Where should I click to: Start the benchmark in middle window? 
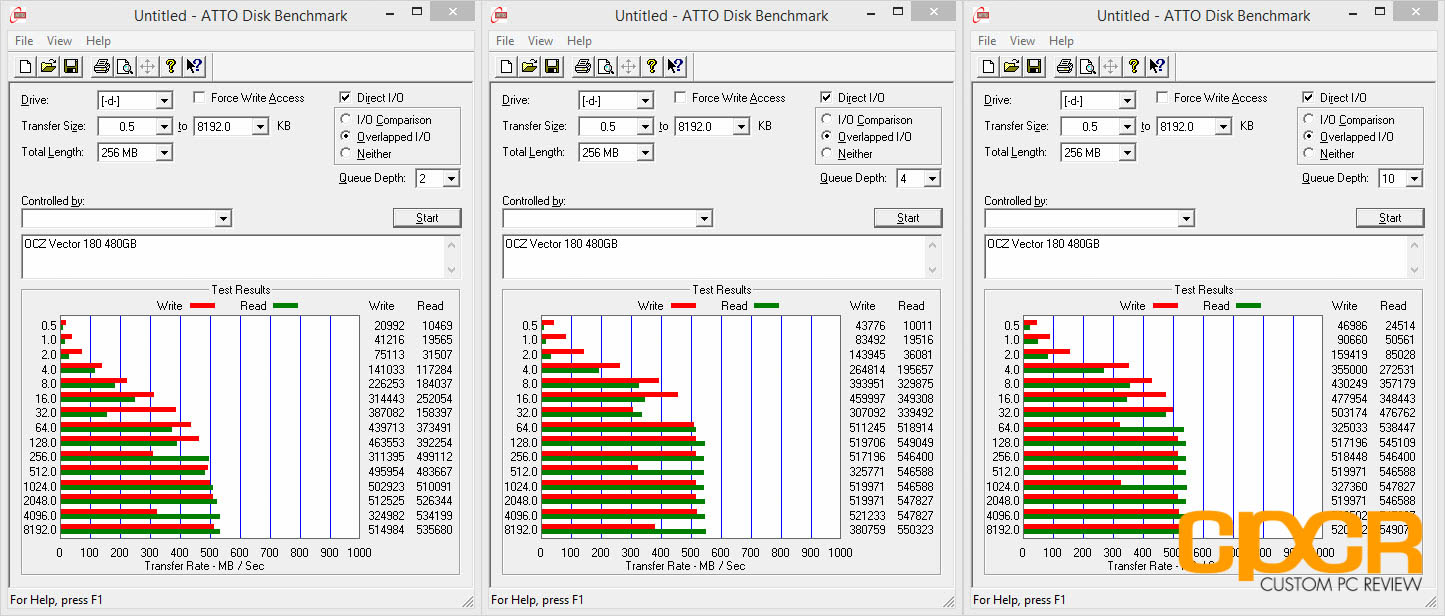(x=908, y=218)
